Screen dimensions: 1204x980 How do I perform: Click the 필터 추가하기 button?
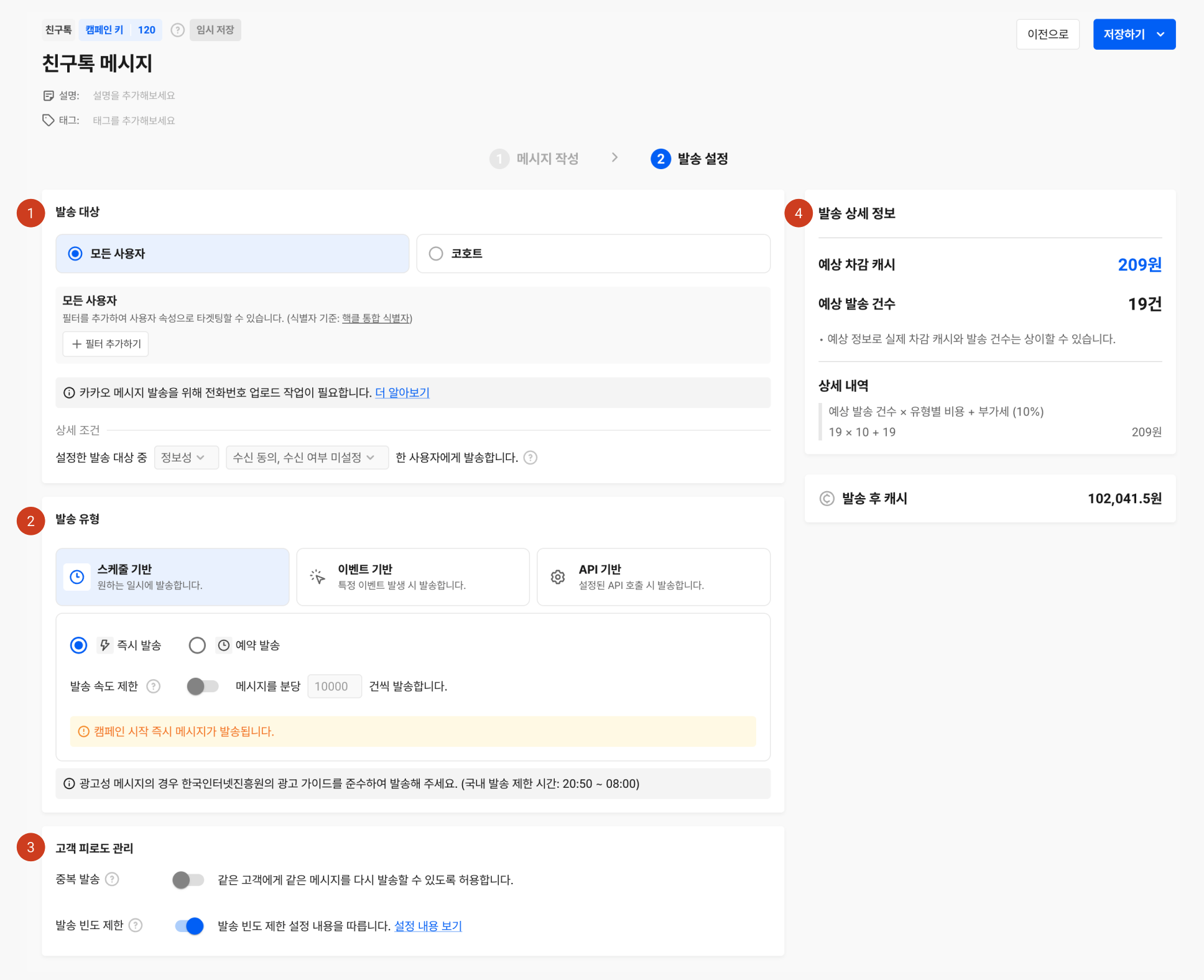106,344
